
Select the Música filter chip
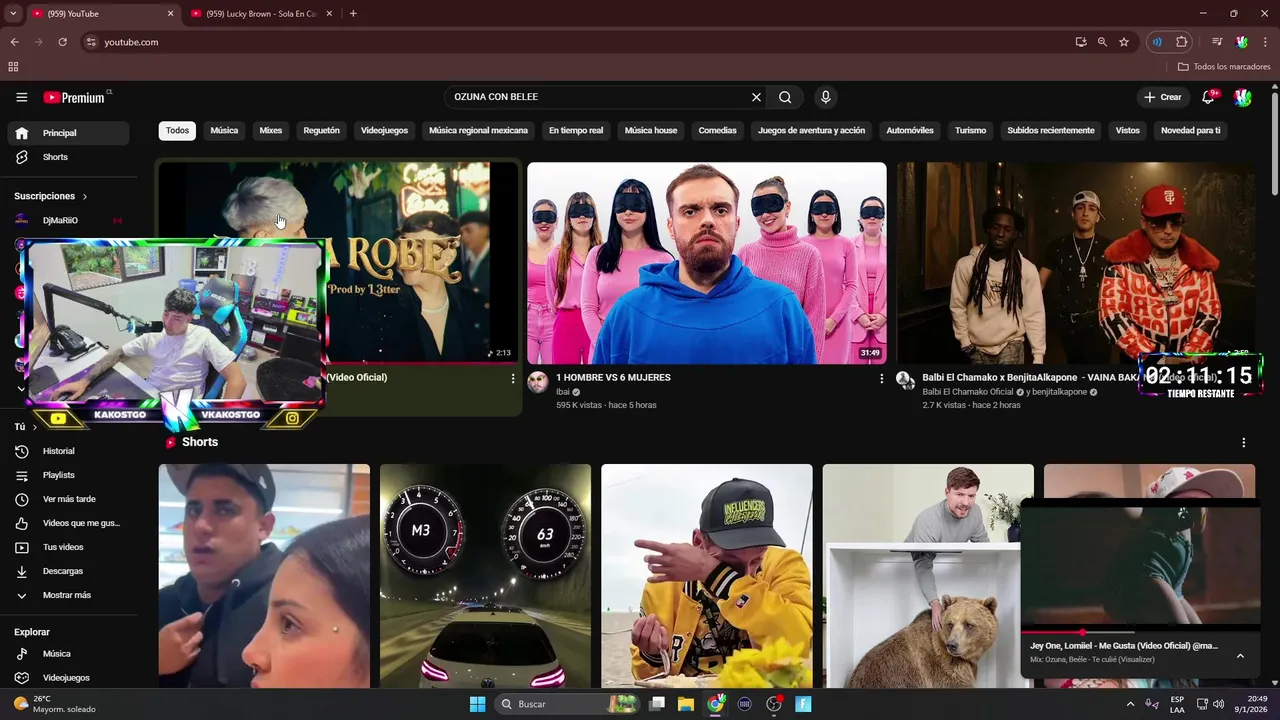click(x=224, y=130)
